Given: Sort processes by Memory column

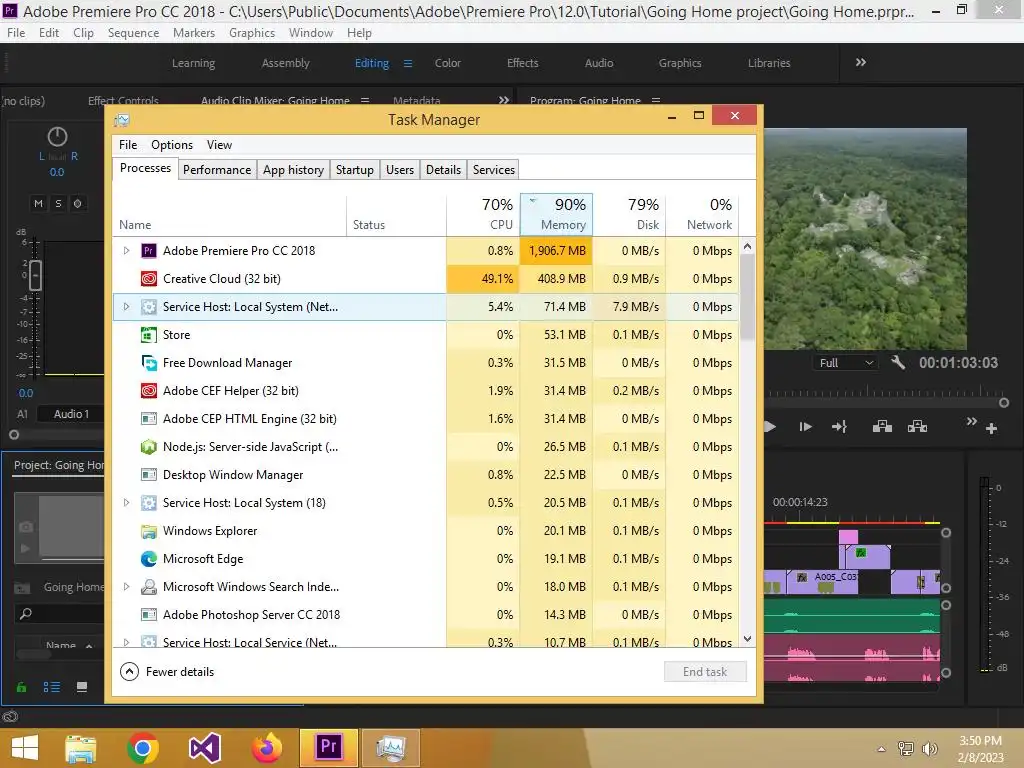Looking at the screenshot, I should (556, 214).
